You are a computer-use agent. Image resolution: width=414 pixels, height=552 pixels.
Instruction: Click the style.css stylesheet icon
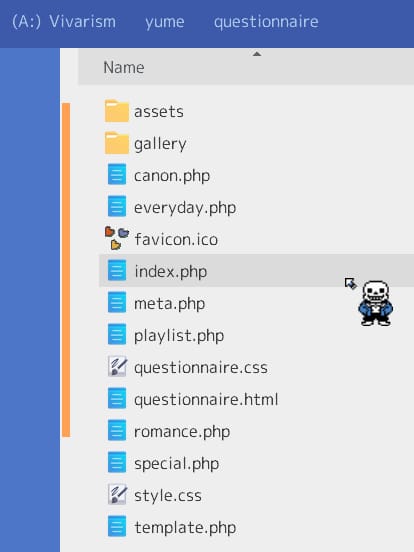coord(117,494)
